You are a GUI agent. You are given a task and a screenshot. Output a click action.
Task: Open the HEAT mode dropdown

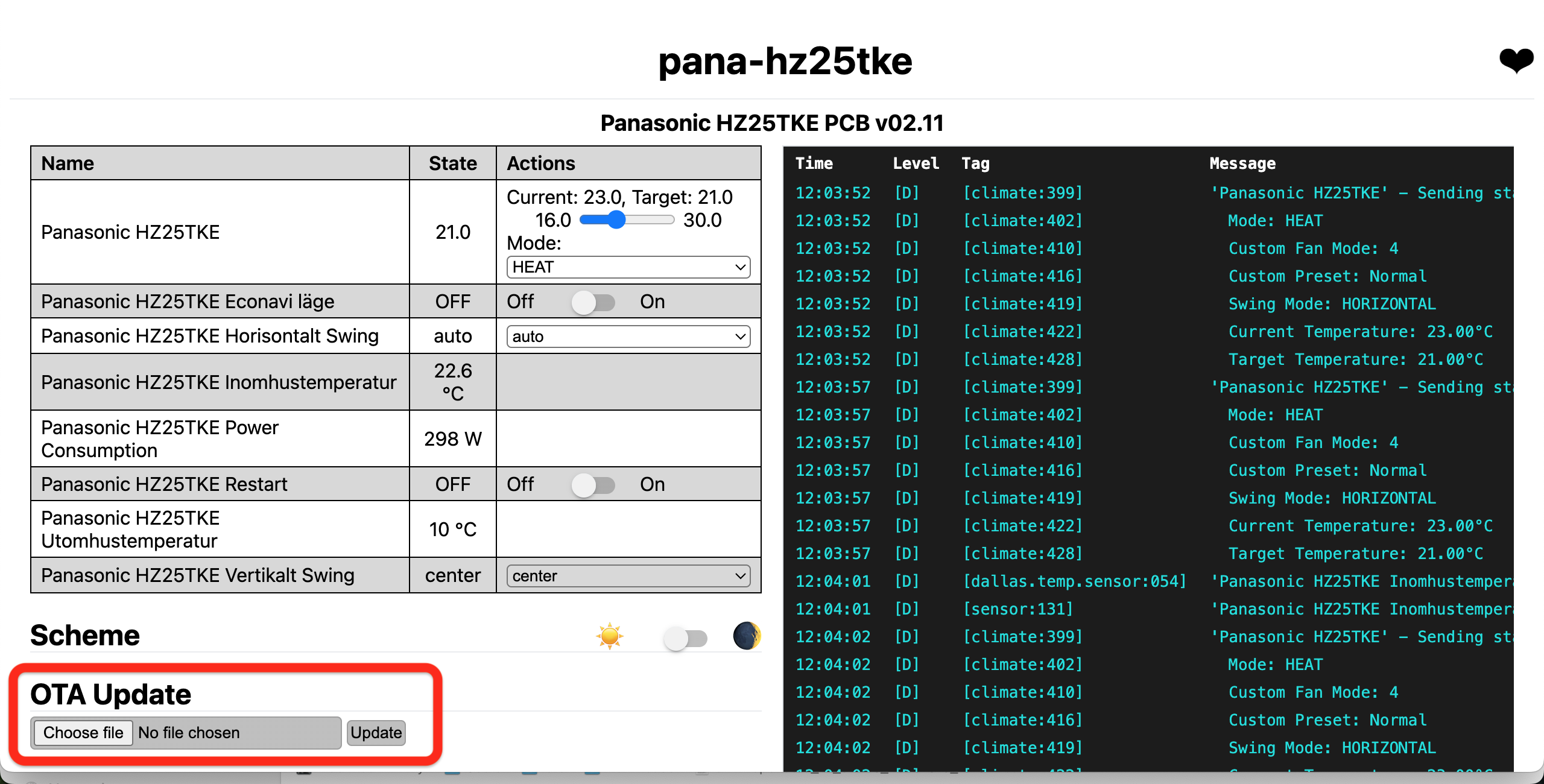628,267
